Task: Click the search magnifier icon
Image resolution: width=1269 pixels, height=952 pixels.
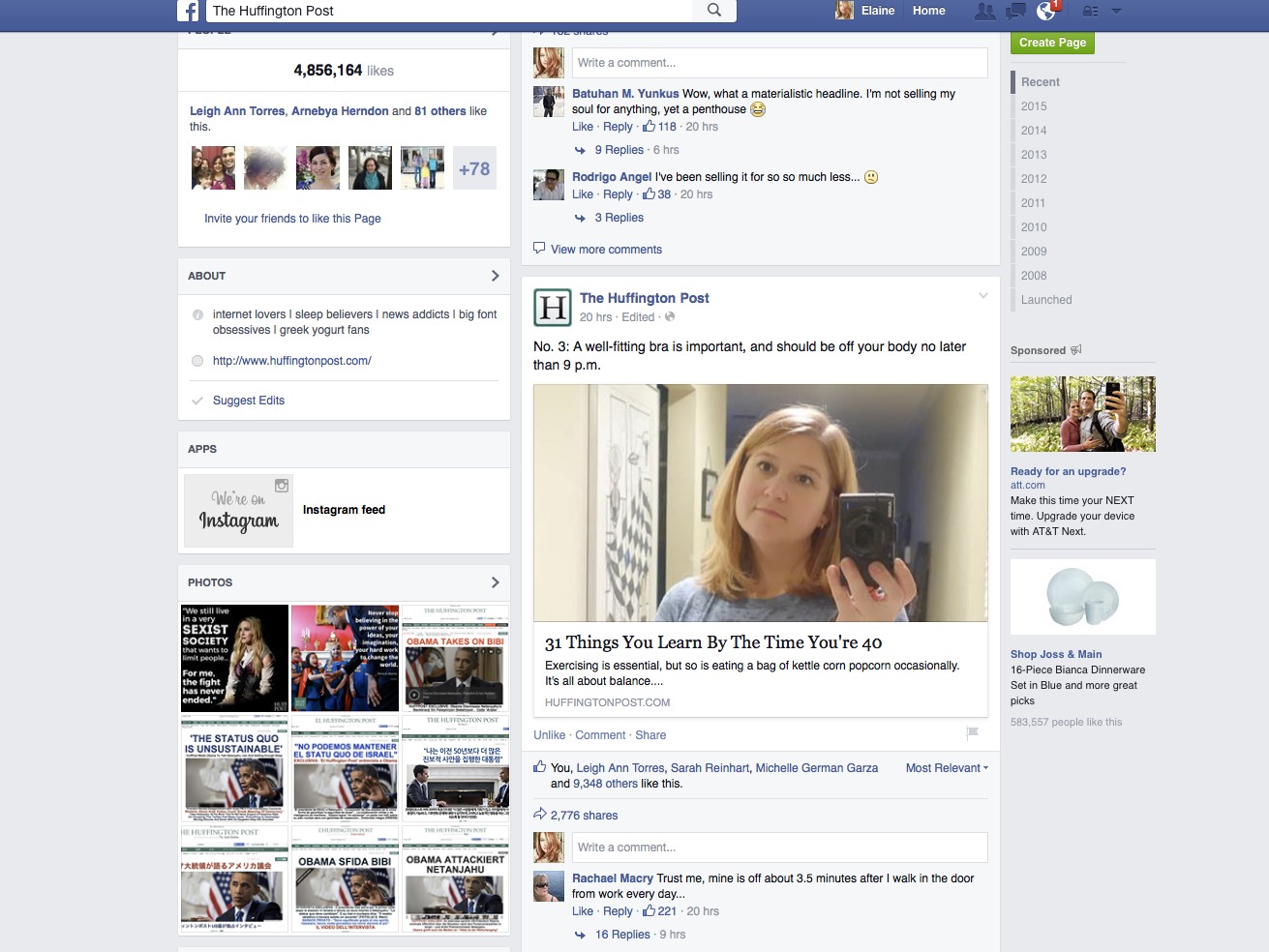Action: [714, 11]
